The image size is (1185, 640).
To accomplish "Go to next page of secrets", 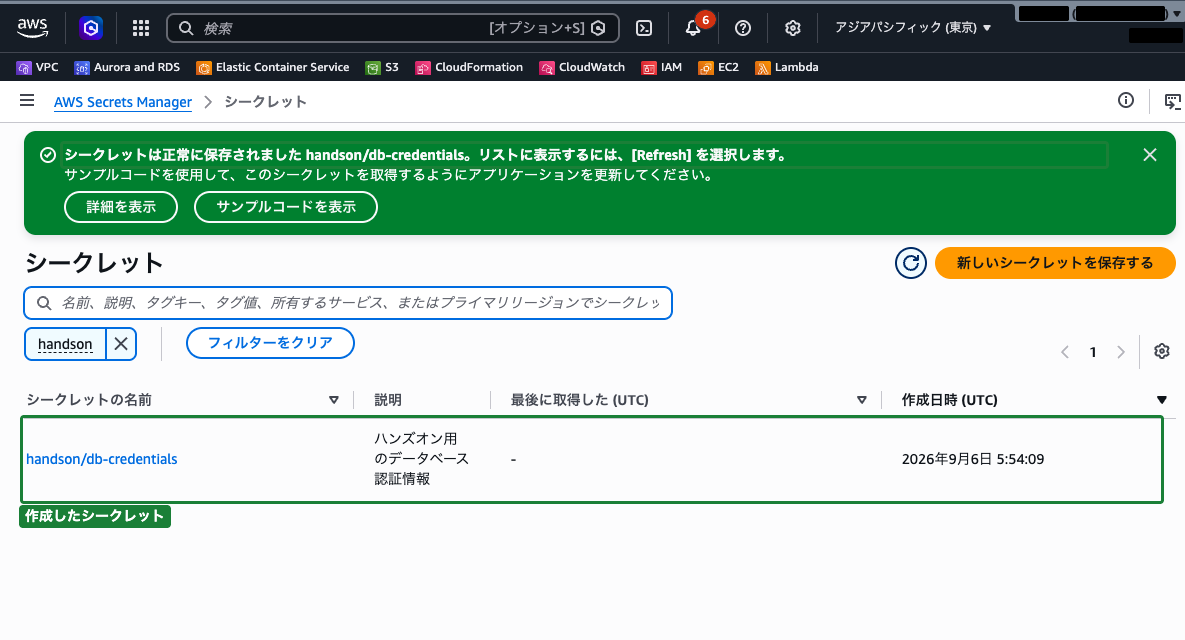I will (x=1121, y=352).
